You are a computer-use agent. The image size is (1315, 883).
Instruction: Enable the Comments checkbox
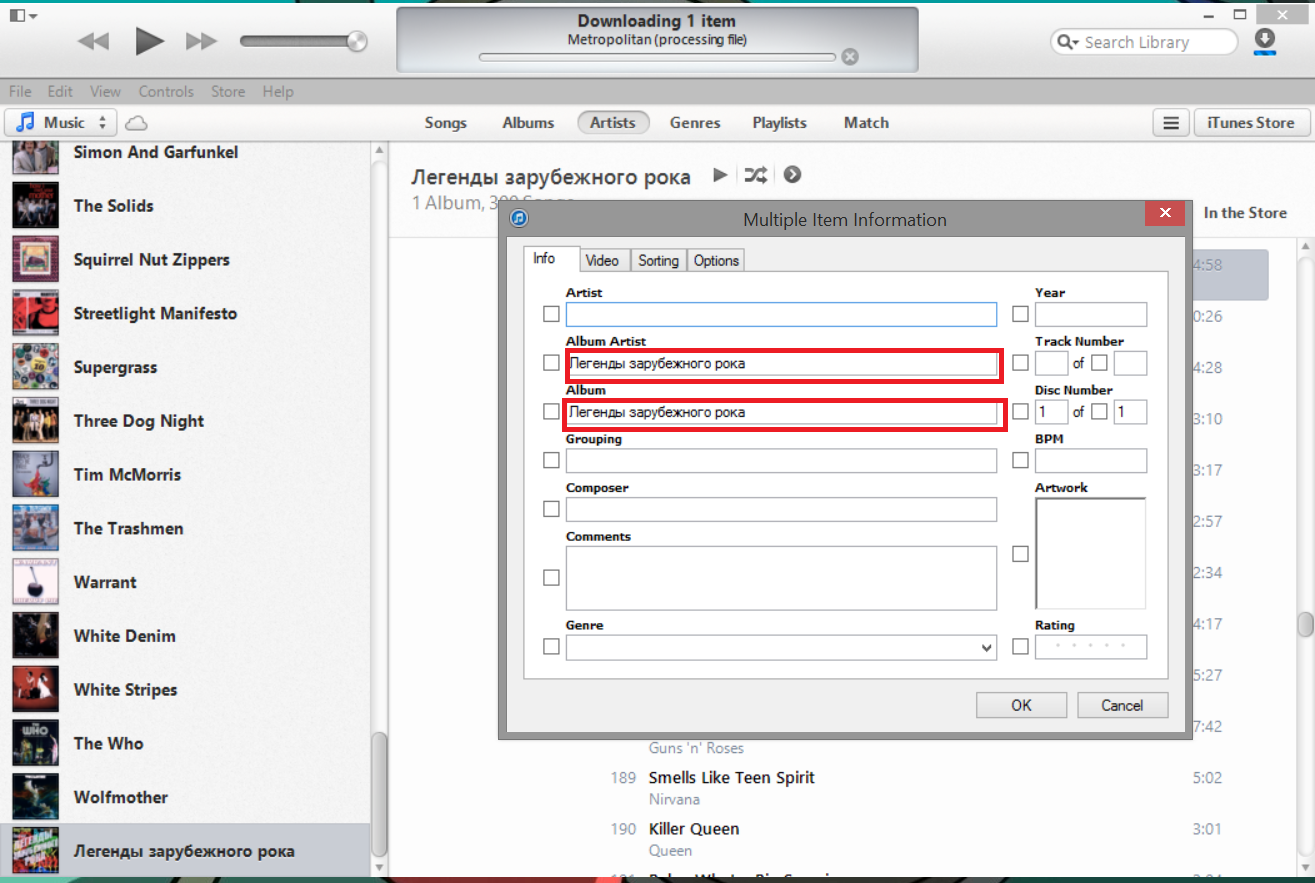coord(551,577)
